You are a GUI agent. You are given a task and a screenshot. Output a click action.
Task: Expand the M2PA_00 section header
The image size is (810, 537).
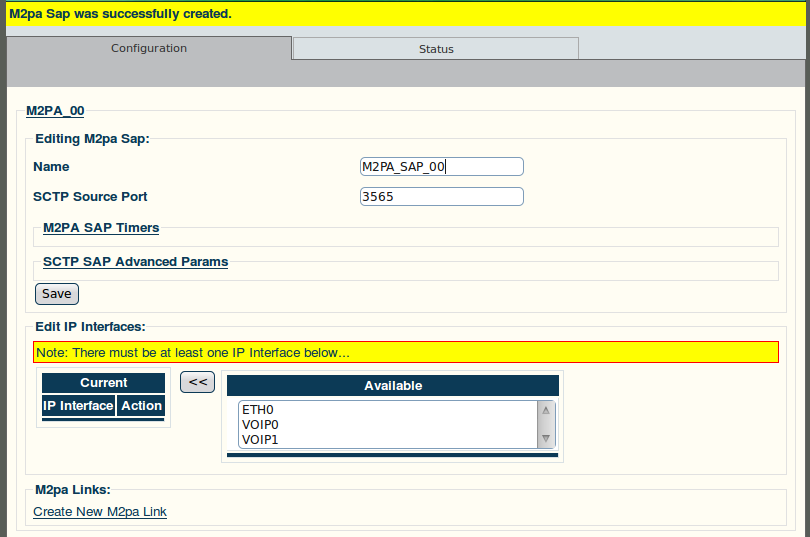[55, 111]
